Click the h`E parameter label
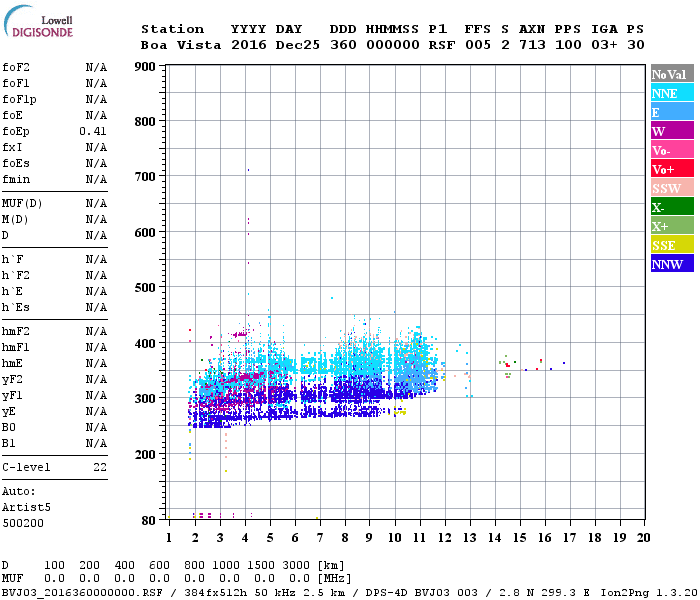Viewport: 700px width, 600px height. click(x=12, y=292)
